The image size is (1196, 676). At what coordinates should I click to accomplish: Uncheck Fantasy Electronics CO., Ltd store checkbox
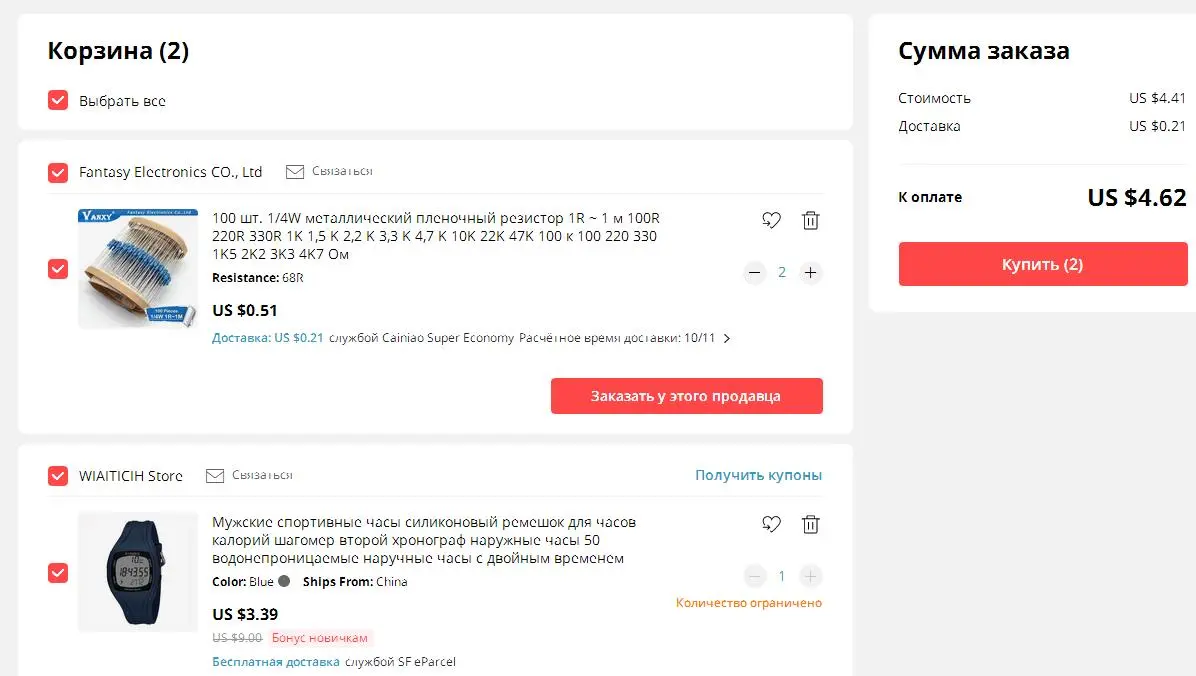[58, 172]
